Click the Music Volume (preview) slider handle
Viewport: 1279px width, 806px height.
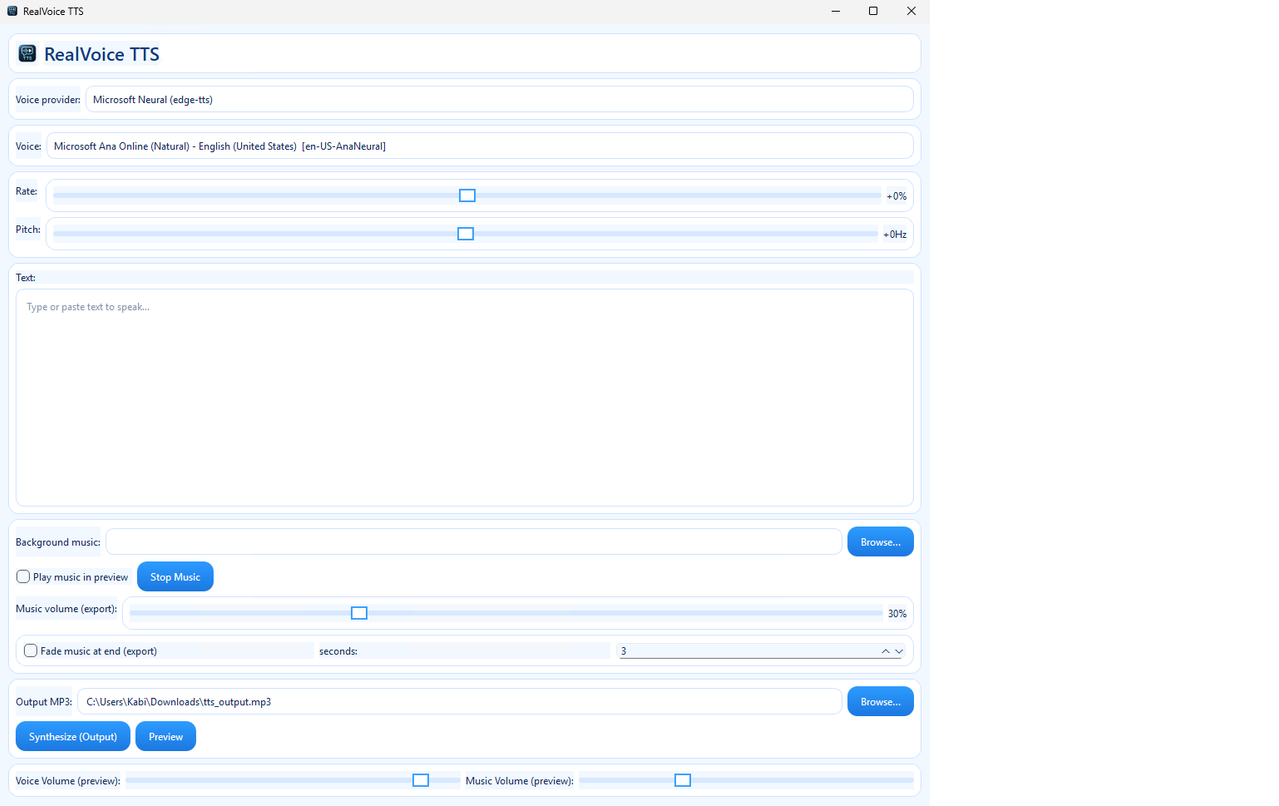coord(682,780)
